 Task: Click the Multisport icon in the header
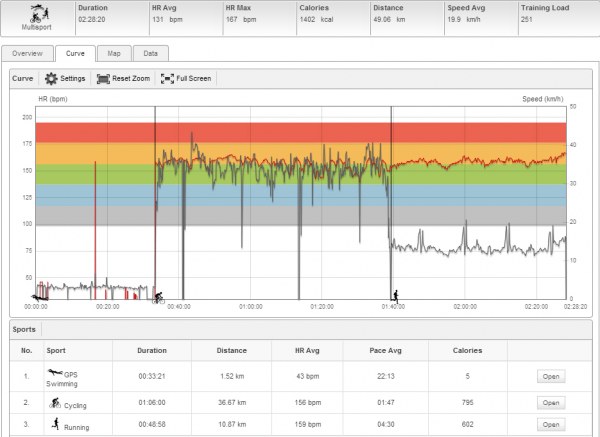[39, 14]
